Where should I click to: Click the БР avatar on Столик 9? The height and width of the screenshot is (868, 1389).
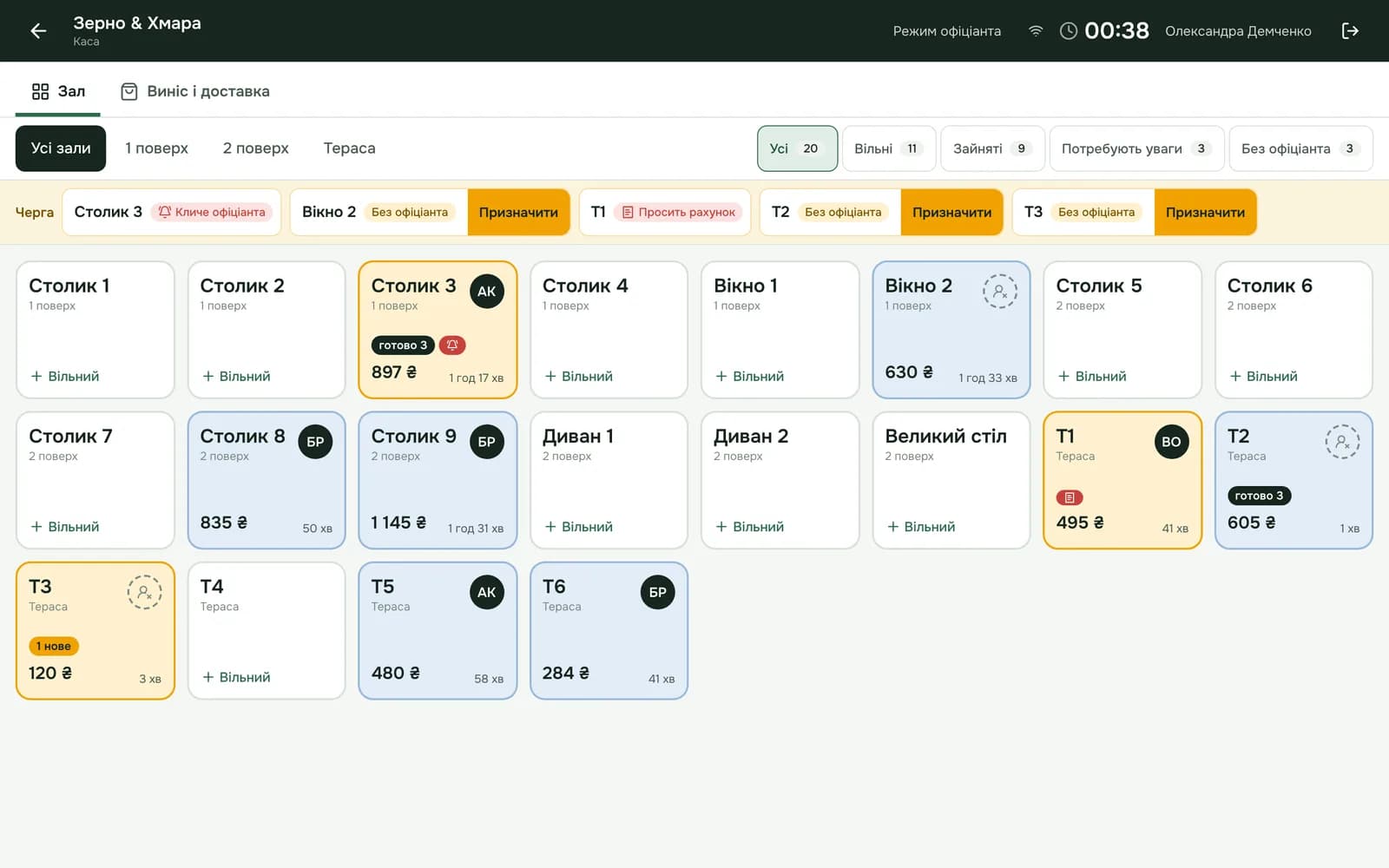(x=487, y=442)
